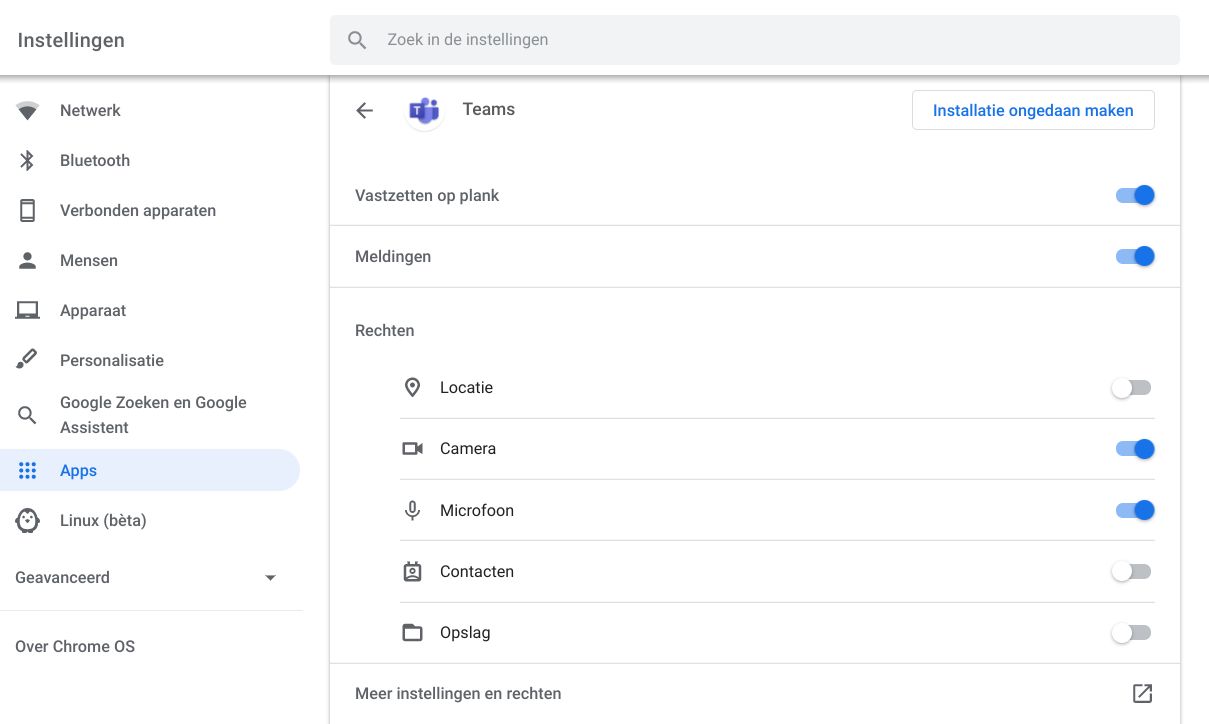1209x724 pixels.
Task: Toggle the Camera permission off
Action: pyautogui.click(x=1135, y=448)
